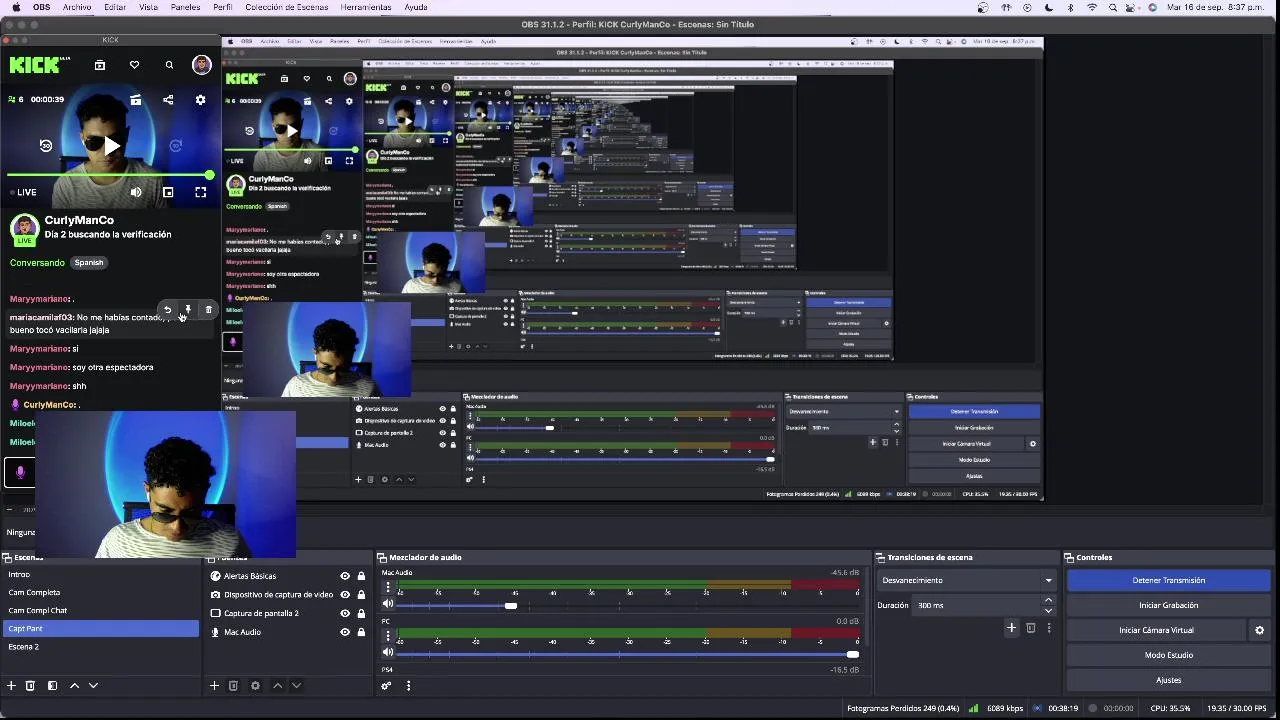Image resolution: width=1280 pixels, height=720 pixels.
Task: Add a scene transition with plus button
Action: coord(1011,628)
